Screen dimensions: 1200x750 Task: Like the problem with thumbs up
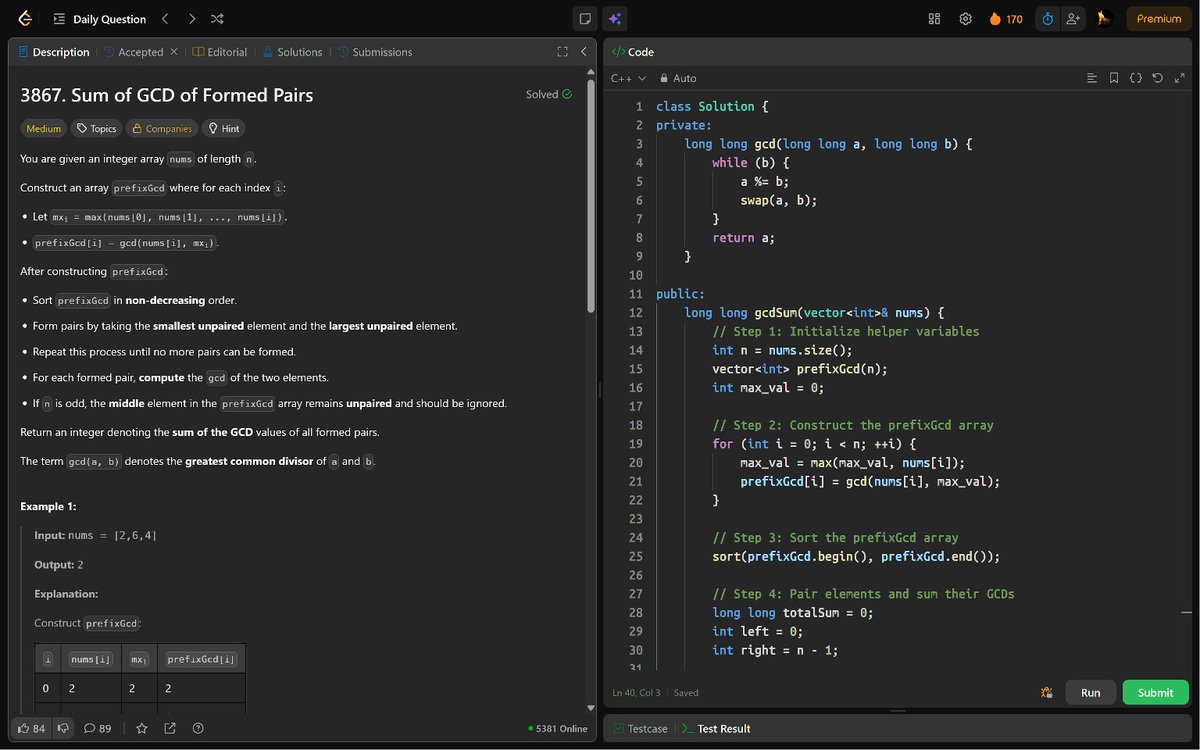coord(32,728)
